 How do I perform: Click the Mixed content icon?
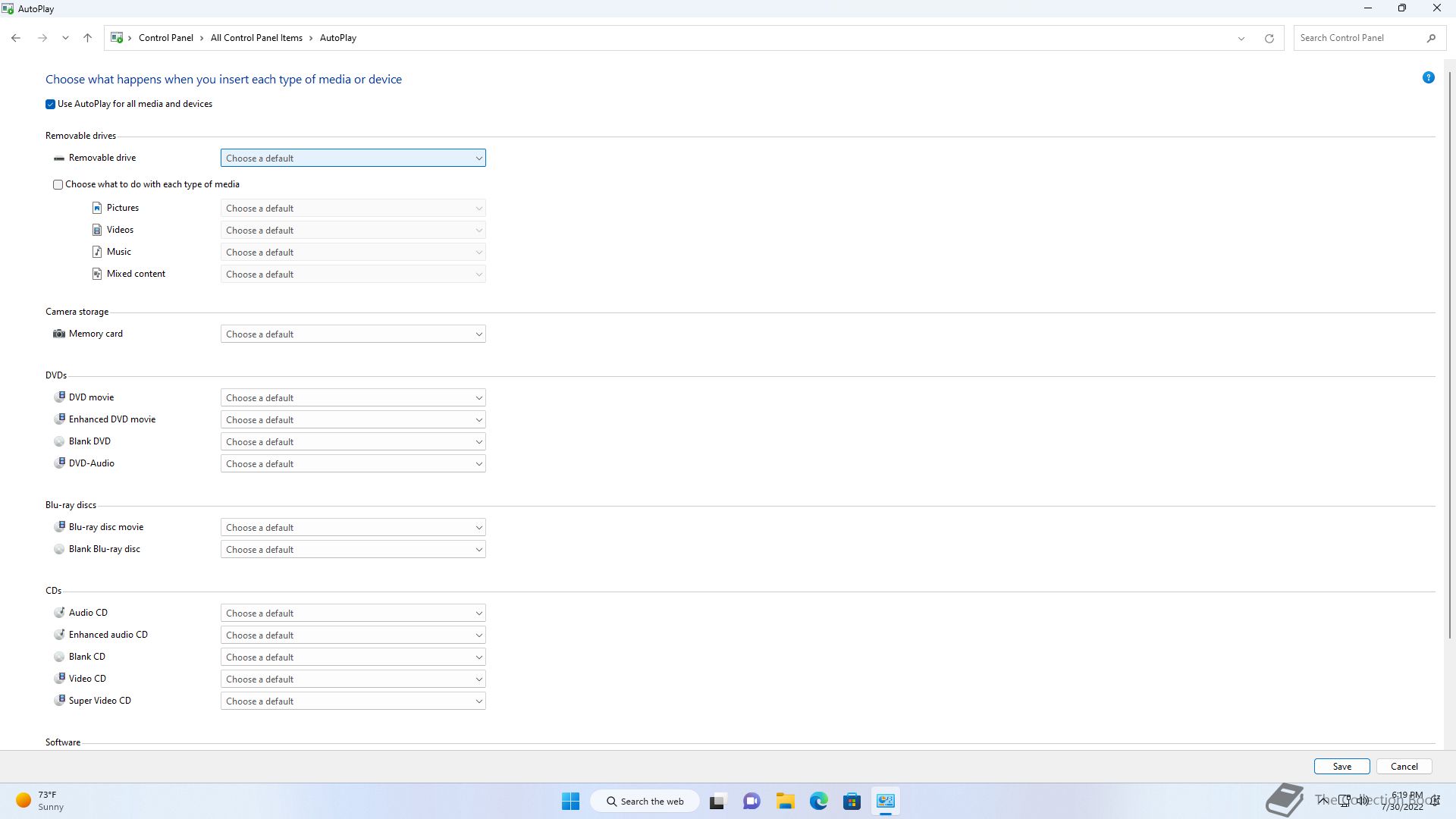click(x=97, y=274)
